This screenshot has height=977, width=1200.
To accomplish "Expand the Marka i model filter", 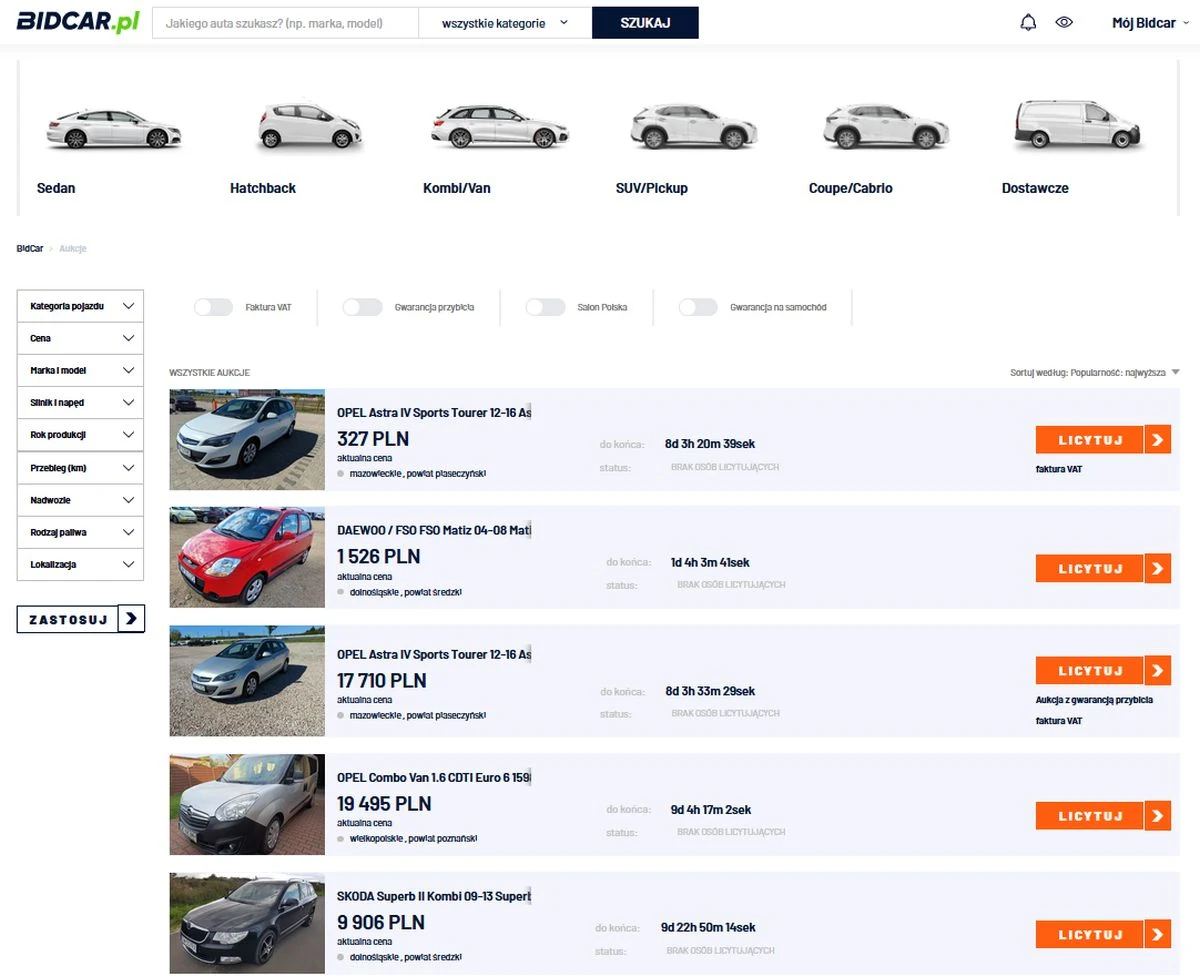I will (80, 370).
